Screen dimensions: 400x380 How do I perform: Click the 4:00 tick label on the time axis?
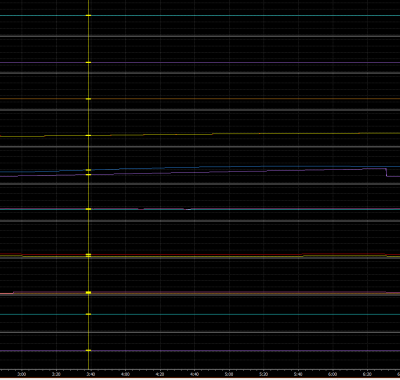125,374
